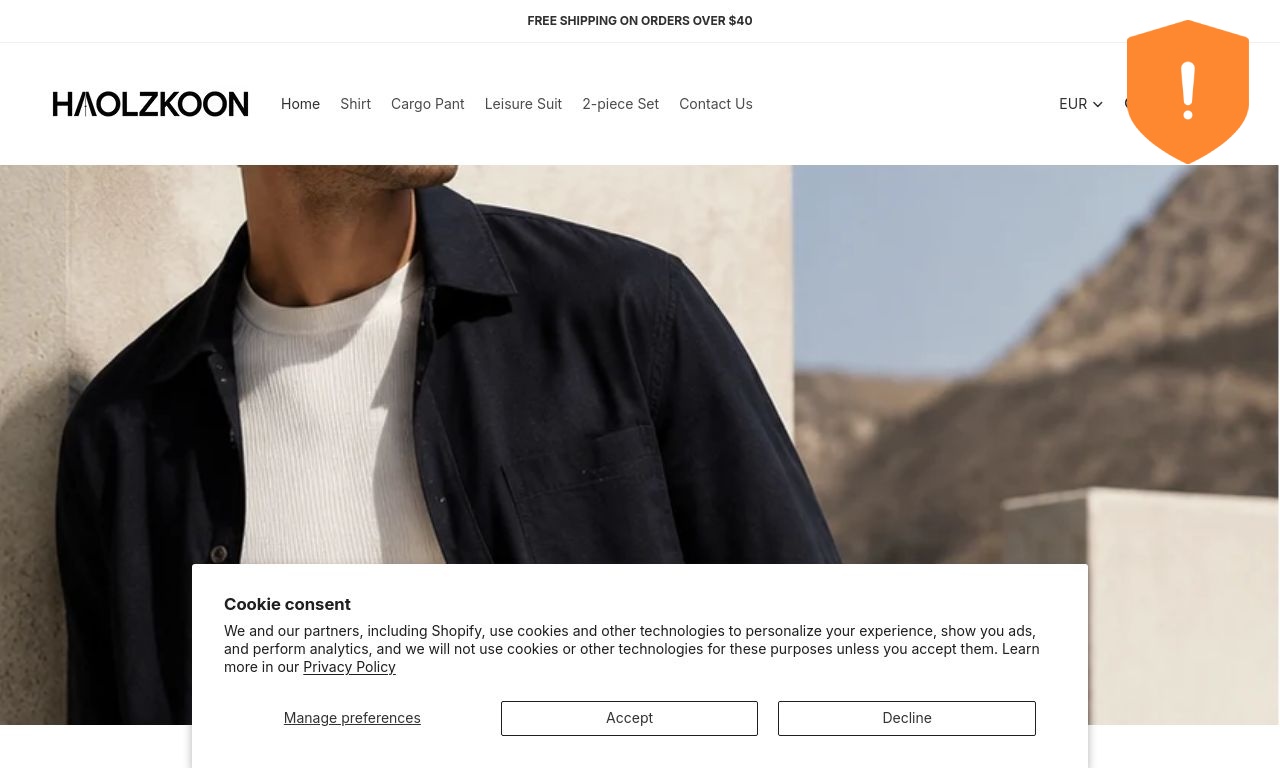
Task: Open the Shirt category
Action: pos(355,104)
